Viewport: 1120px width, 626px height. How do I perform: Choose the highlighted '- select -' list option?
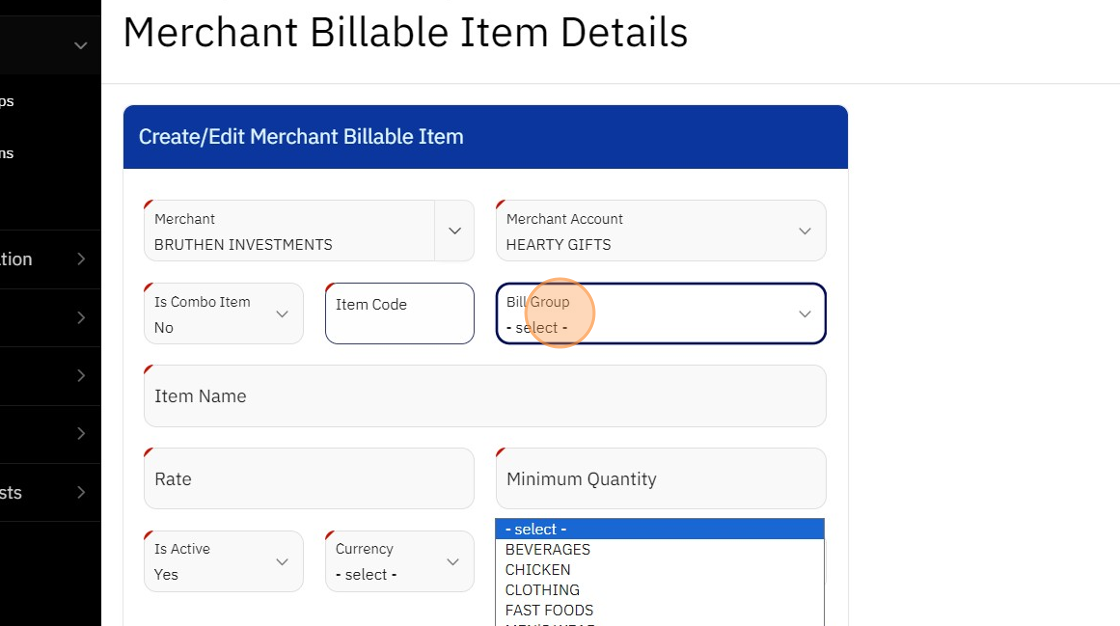659,529
